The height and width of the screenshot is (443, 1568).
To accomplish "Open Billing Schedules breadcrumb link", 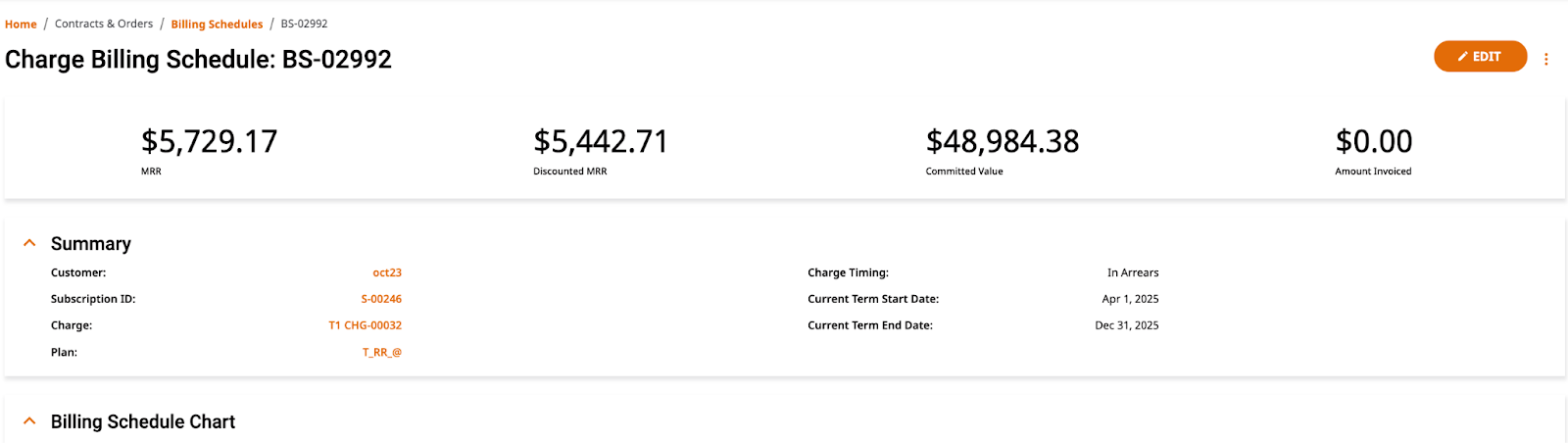I will tap(217, 24).
